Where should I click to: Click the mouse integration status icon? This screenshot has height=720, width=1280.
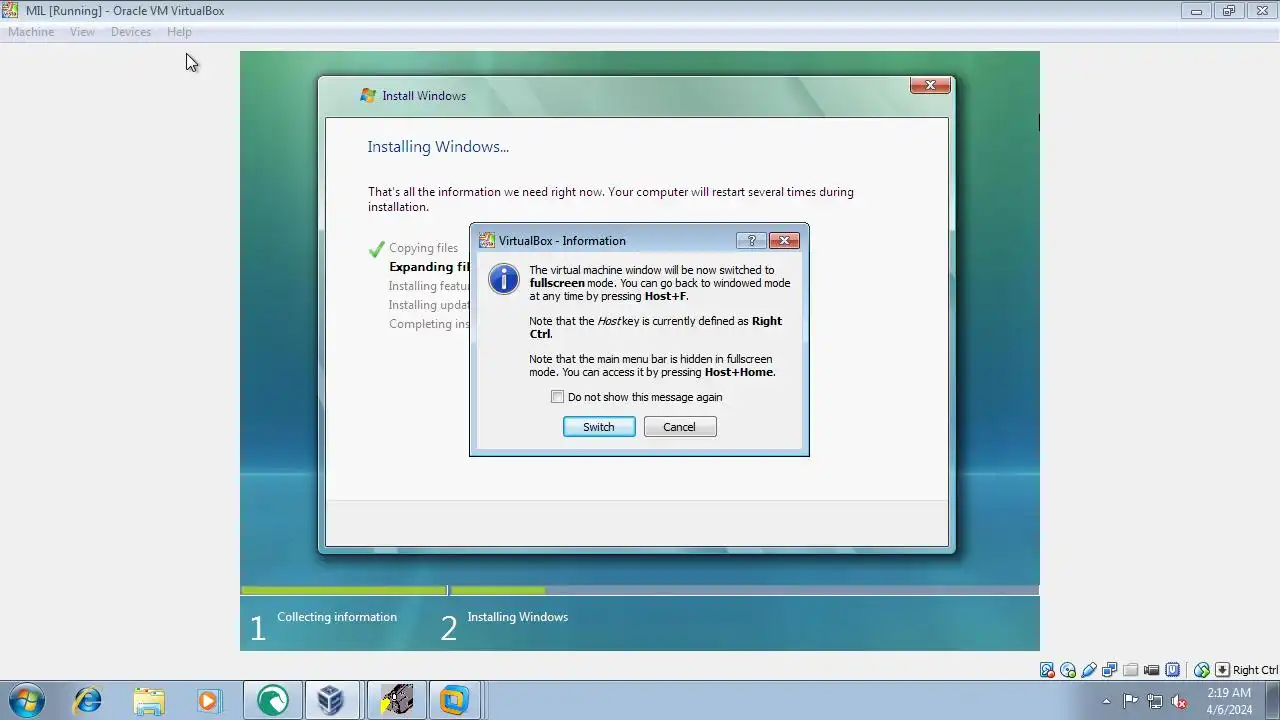point(1202,670)
